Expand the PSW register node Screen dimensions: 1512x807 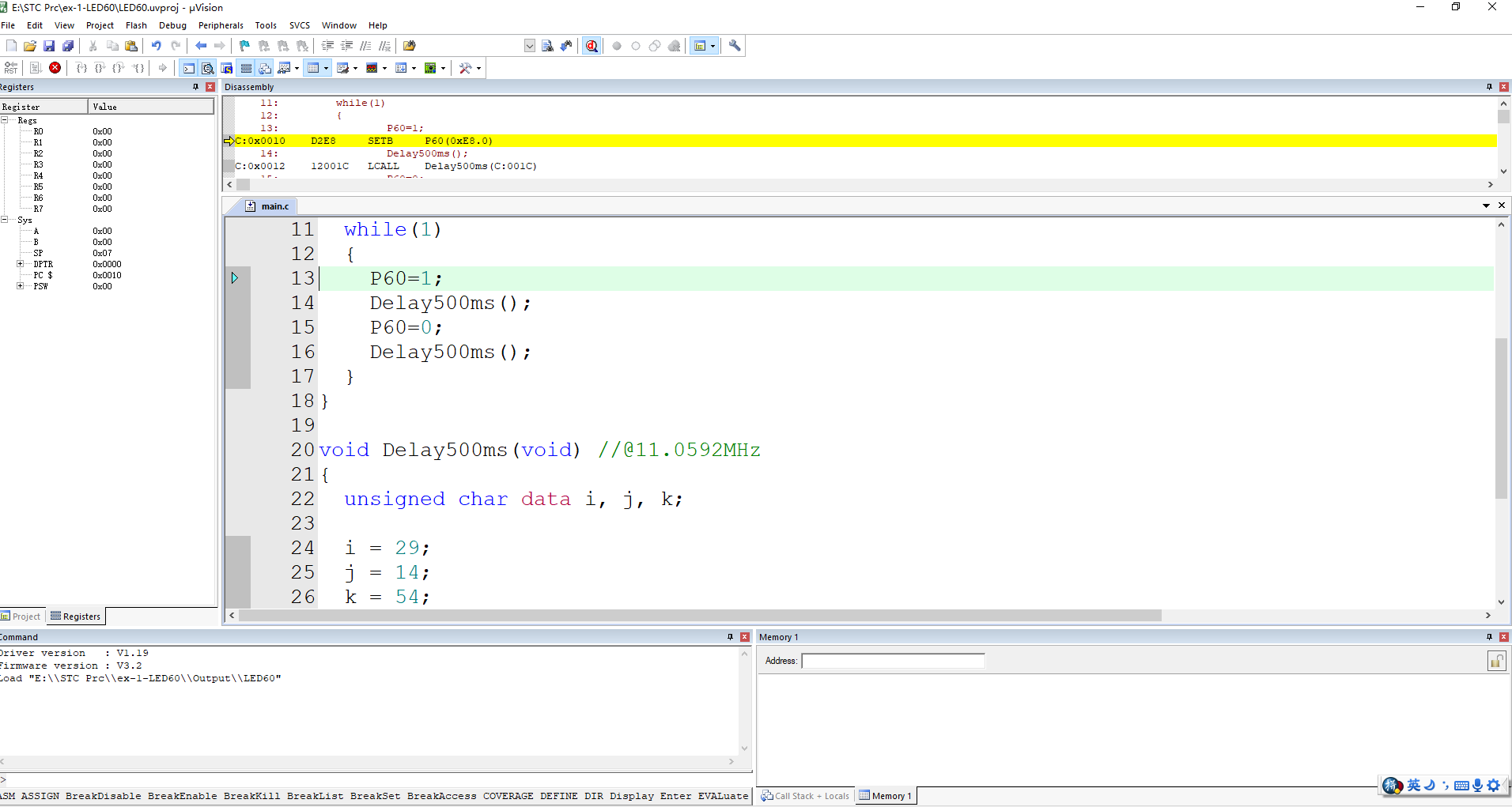click(20, 286)
